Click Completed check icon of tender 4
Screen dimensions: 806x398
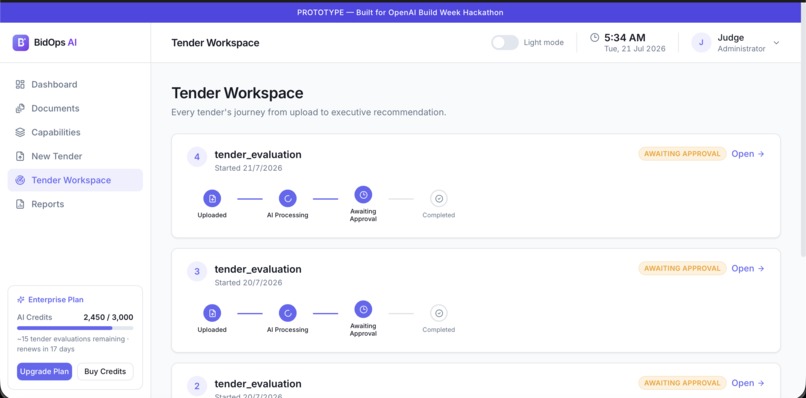pos(438,198)
